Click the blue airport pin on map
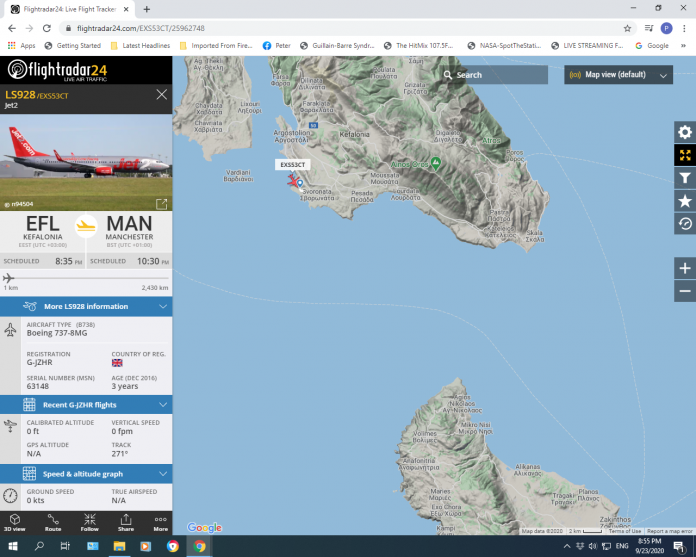Screen dimensions: 696x557 pos(301,183)
